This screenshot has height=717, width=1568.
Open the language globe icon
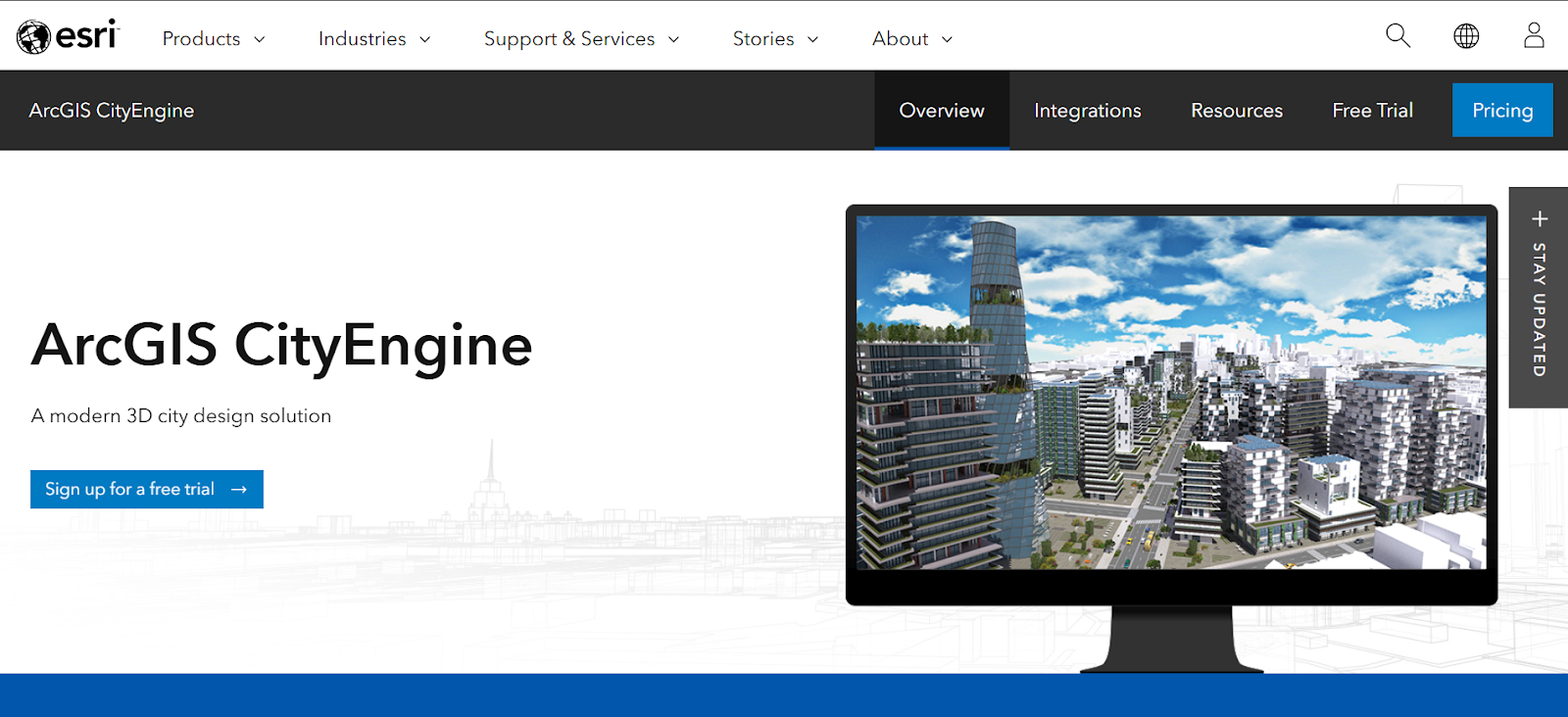click(1466, 36)
